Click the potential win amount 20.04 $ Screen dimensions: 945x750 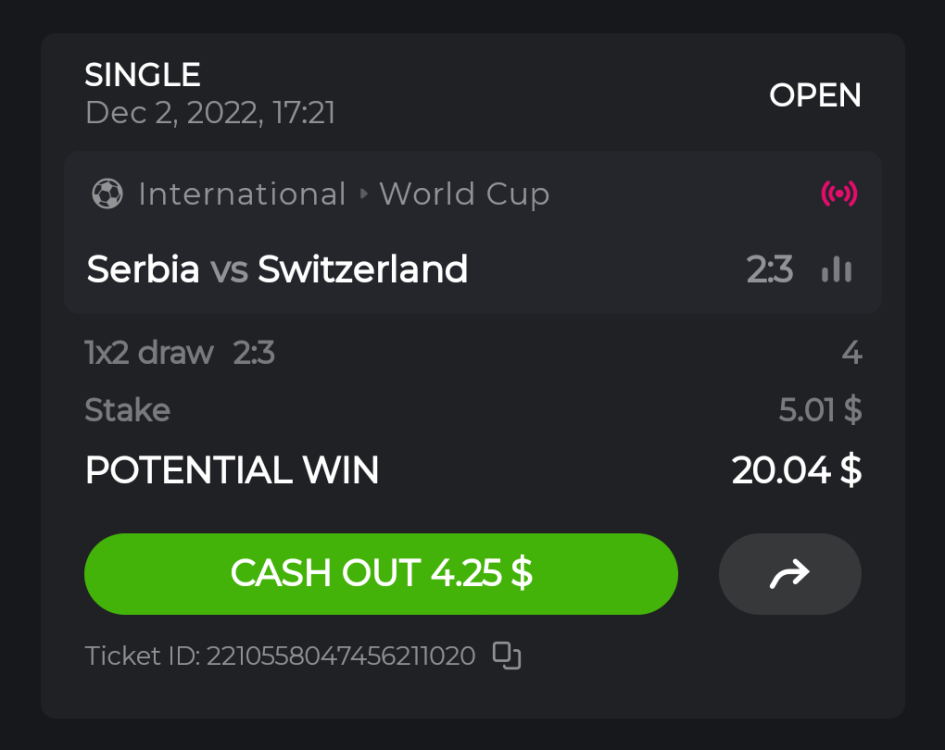click(x=796, y=470)
